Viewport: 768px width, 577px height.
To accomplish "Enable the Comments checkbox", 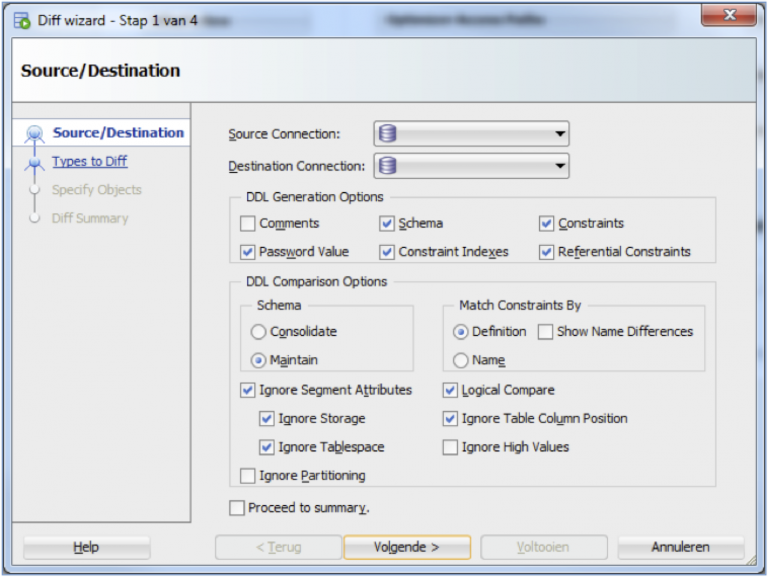I will 248,224.
